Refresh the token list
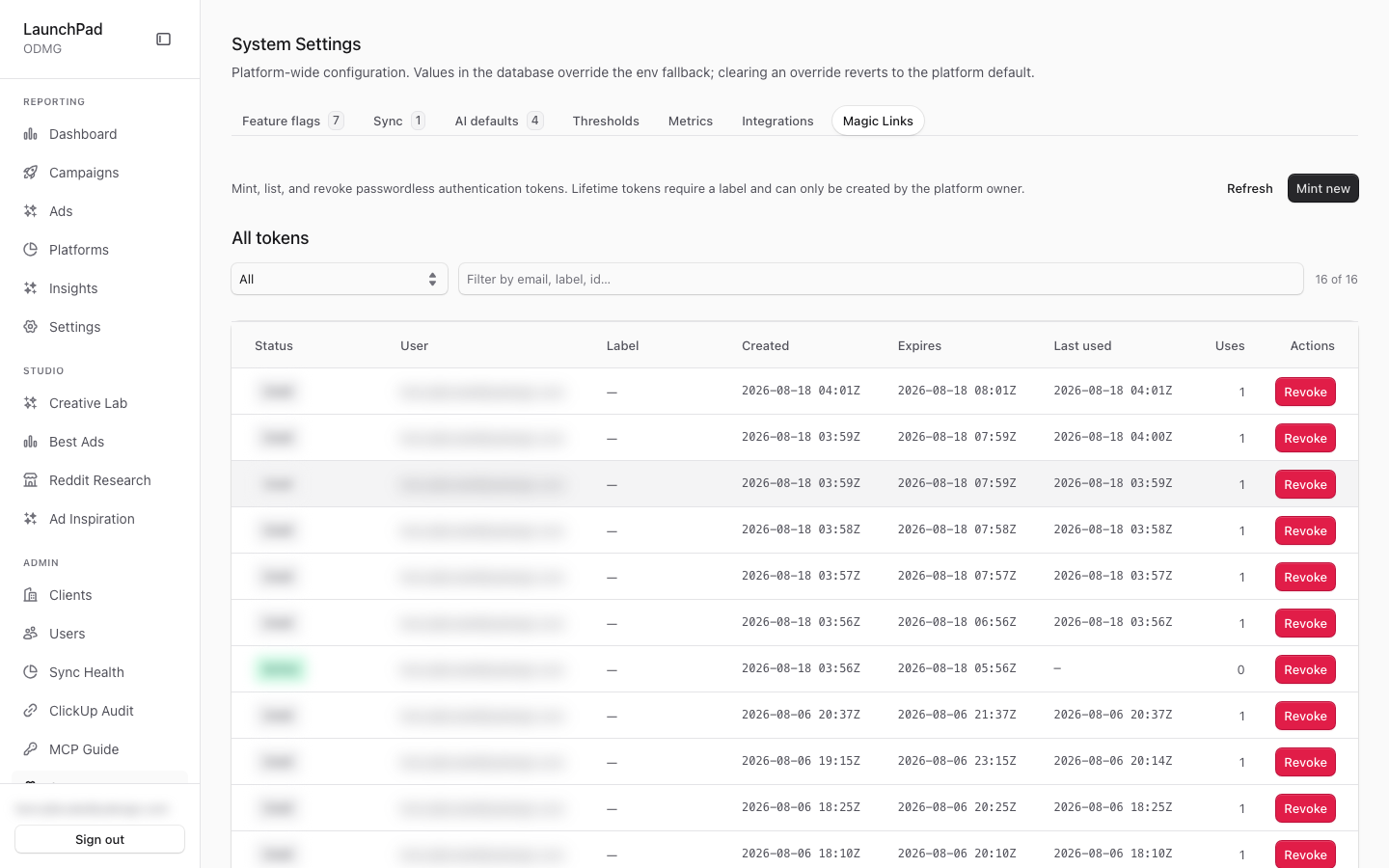Screen dimensions: 1389x868 1250,188
